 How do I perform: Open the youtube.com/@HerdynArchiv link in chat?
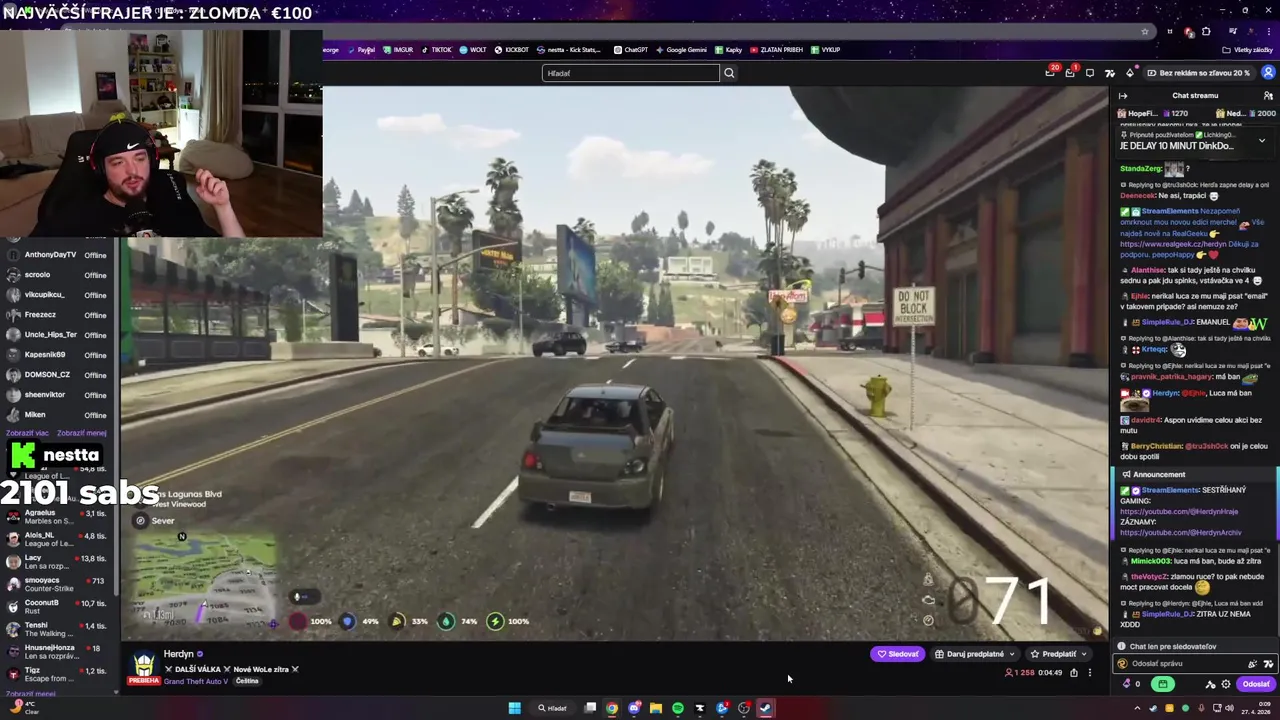coord(1181,533)
